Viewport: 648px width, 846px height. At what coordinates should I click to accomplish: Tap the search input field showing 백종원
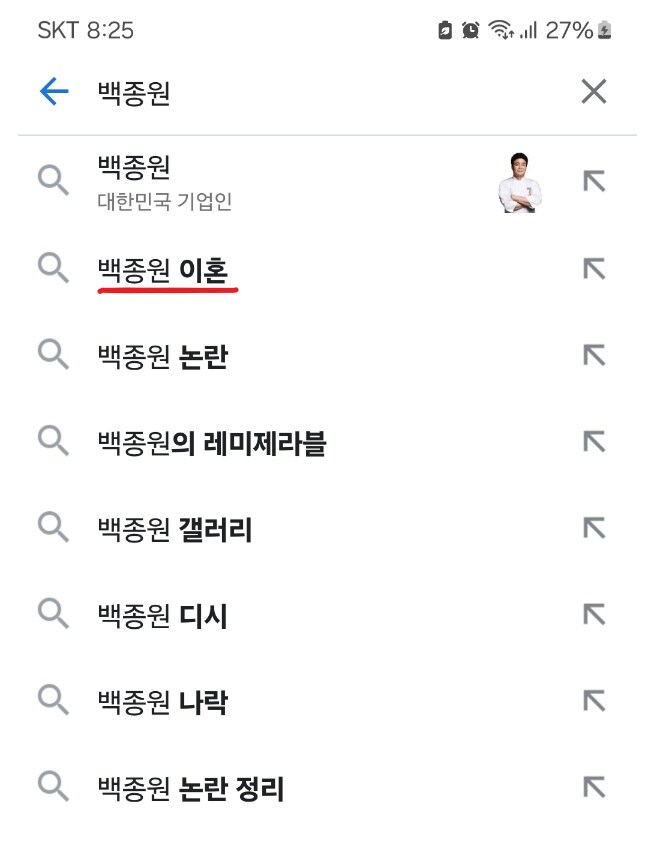click(130, 90)
